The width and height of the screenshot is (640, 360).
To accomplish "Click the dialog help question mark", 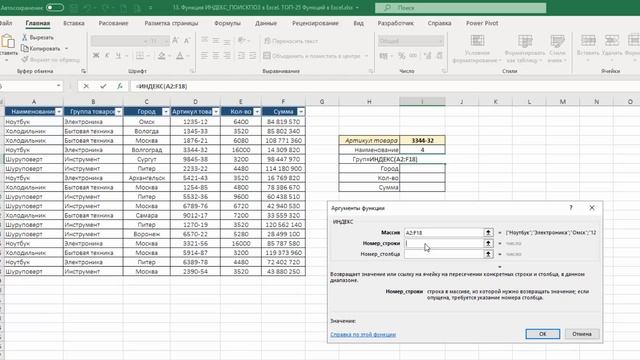I will (571, 208).
